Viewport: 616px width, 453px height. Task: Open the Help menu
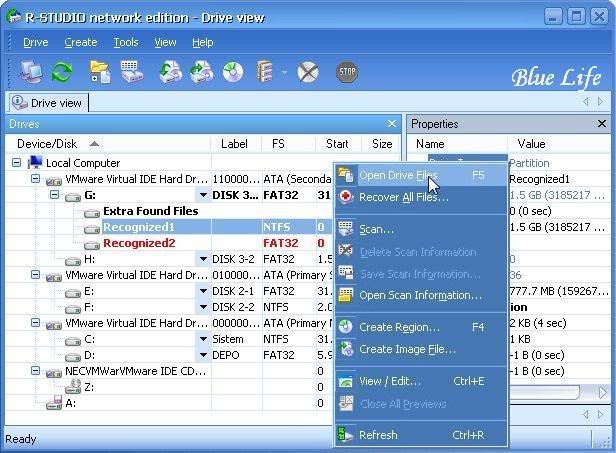click(203, 42)
